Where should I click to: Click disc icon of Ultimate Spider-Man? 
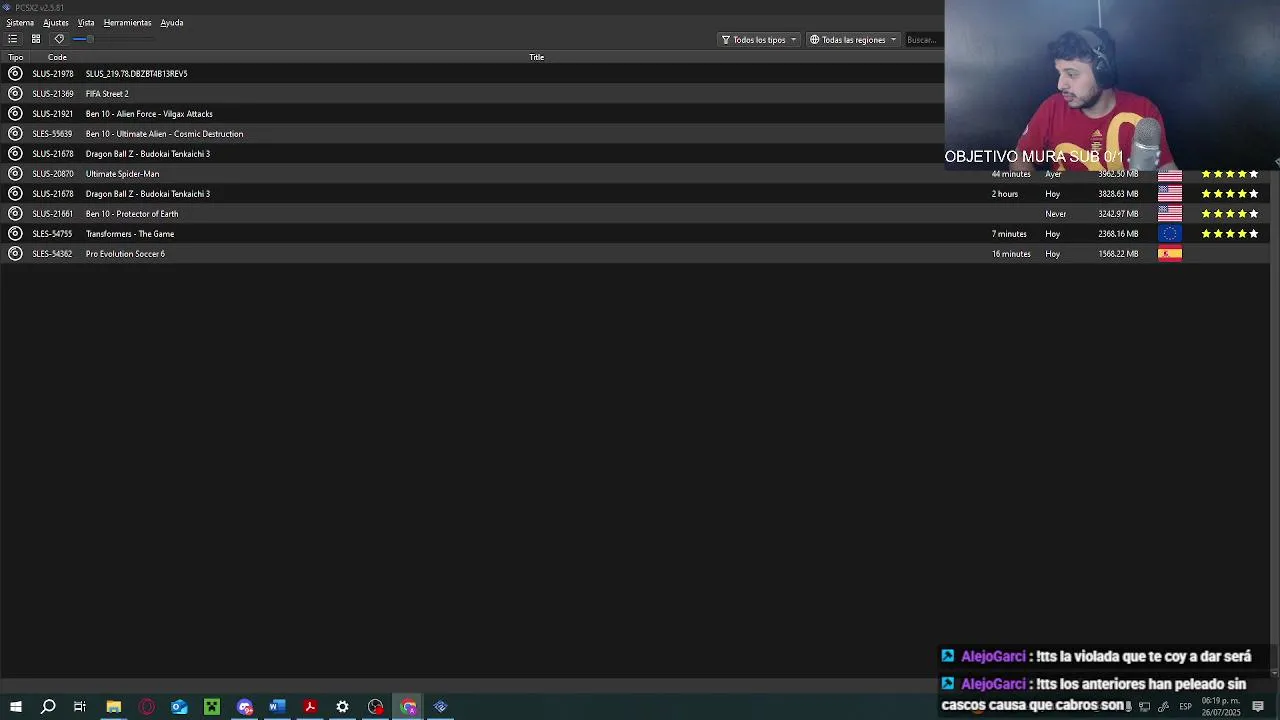(x=15, y=173)
